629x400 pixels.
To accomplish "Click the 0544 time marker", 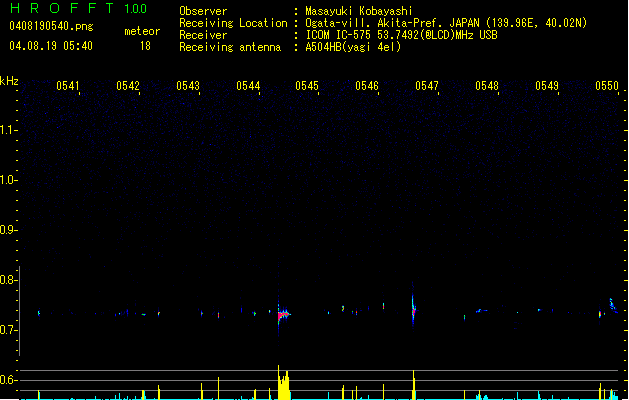I will click(x=248, y=86).
